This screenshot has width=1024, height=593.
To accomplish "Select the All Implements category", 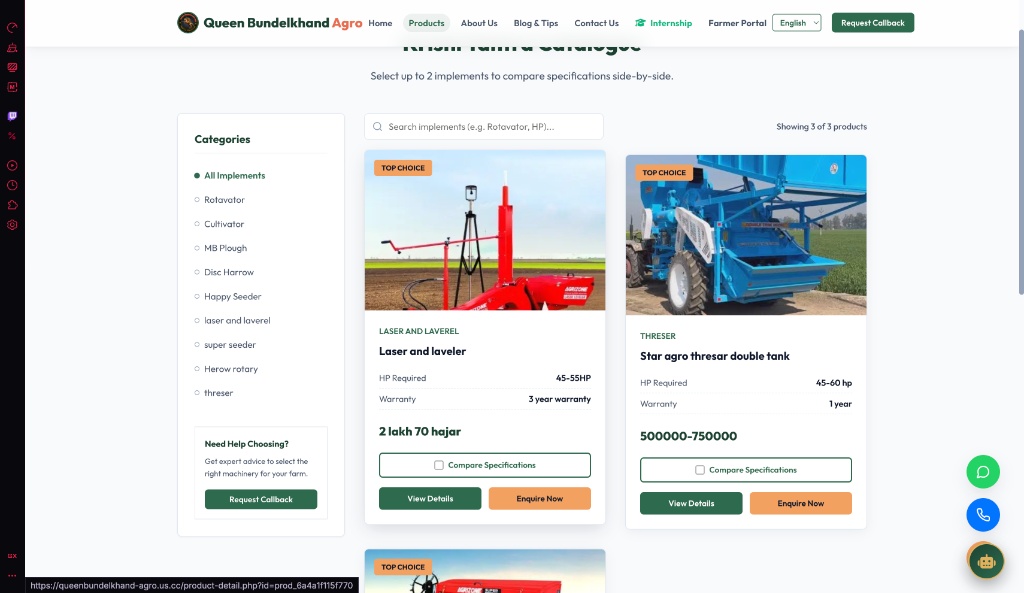I will [234, 176].
